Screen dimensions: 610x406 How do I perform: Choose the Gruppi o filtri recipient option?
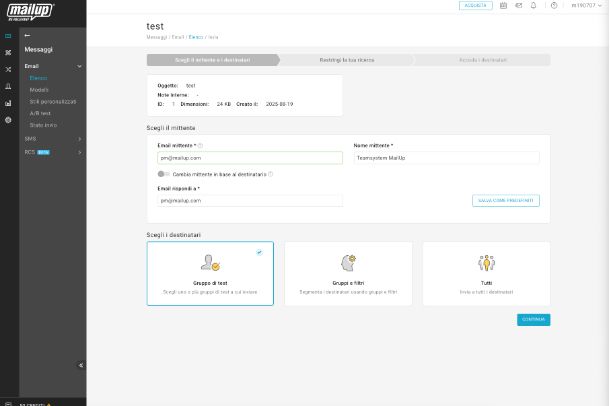(347, 273)
